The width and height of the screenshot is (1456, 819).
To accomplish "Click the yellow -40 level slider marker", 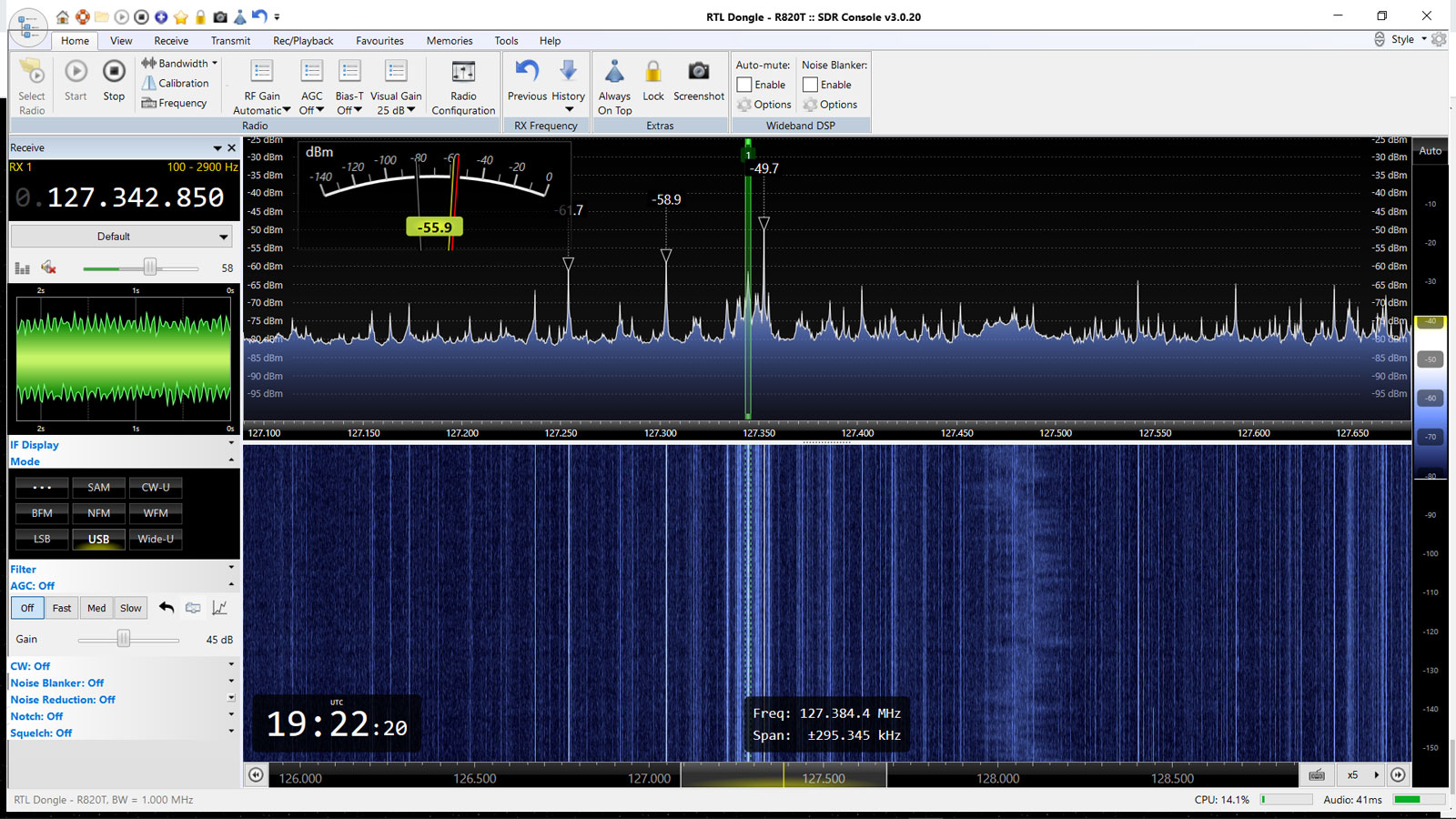I will point(1431,321).
